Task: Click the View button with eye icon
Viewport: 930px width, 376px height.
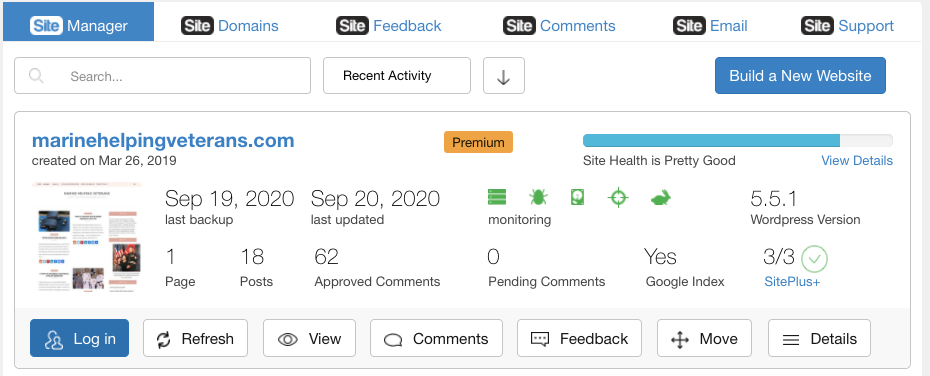Action: [310, 339]
